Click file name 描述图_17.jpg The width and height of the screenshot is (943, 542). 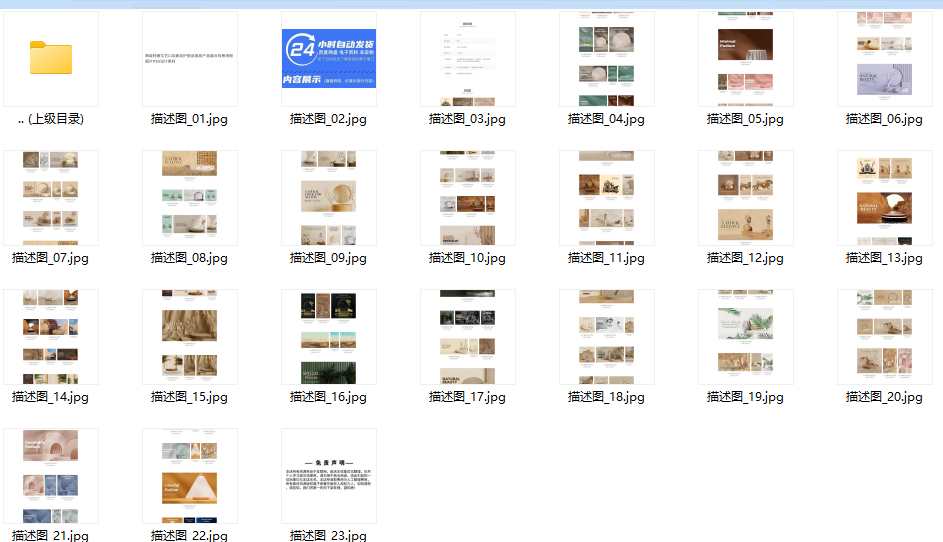click(467, 397)
